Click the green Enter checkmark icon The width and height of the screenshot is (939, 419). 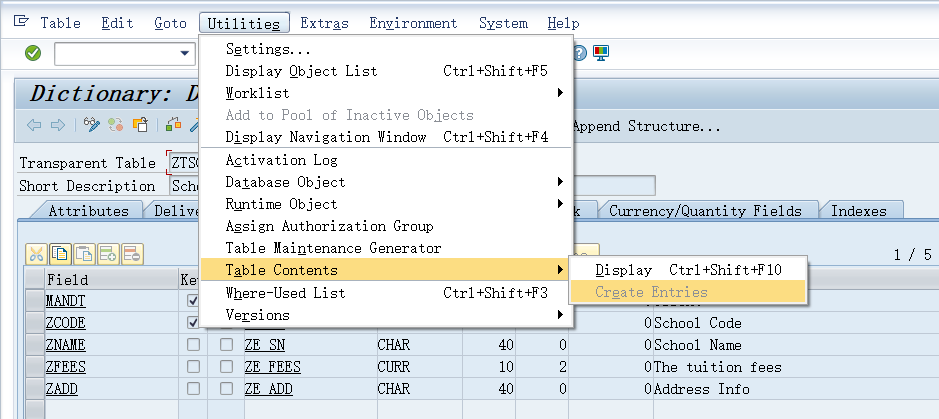coord(33,53)
